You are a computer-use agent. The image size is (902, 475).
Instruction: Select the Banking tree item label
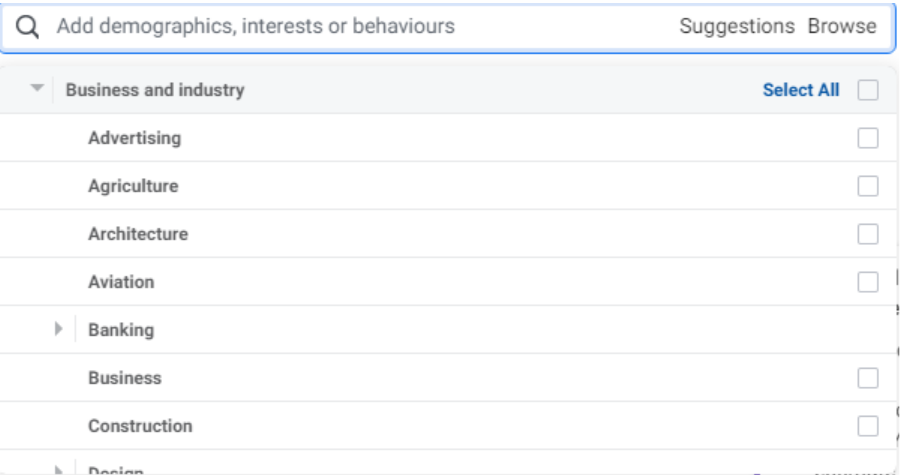tap(121, 330)
